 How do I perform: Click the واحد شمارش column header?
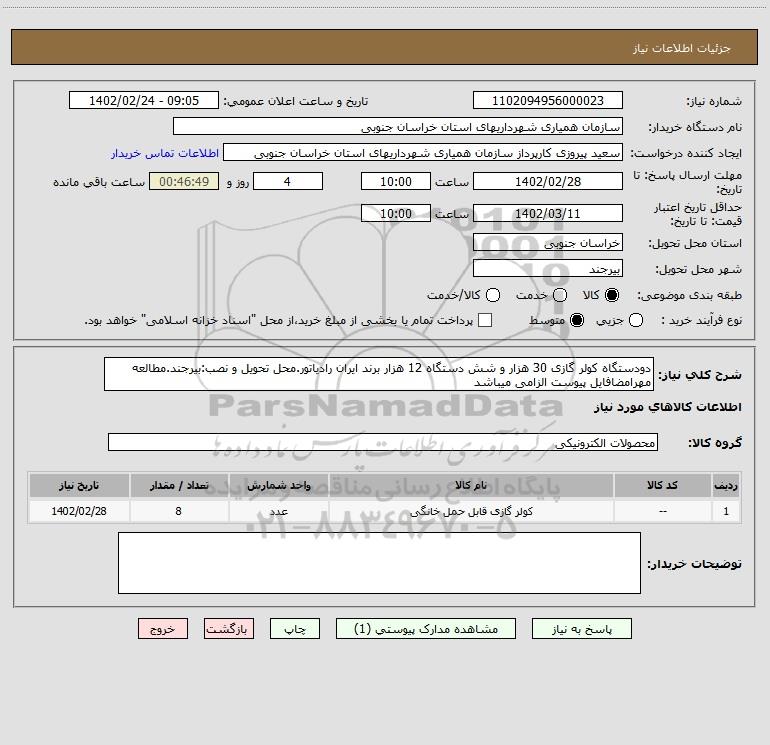(278, 486)
